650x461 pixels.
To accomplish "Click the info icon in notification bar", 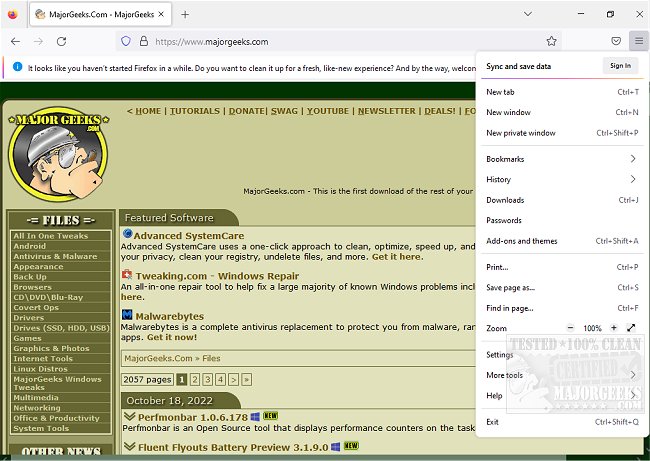I will click(17, 67).
